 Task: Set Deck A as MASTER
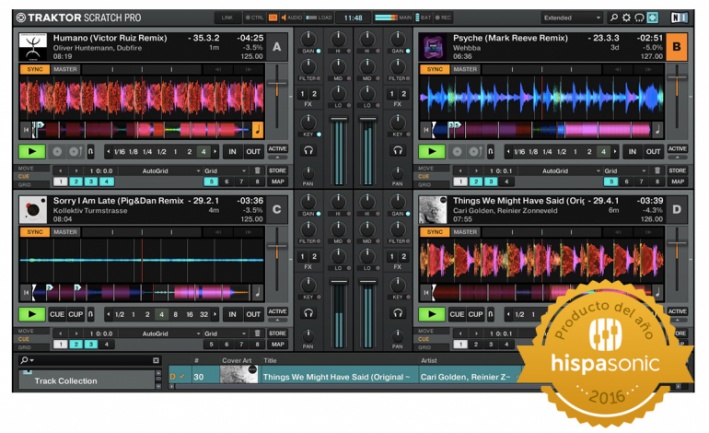[x=65, y=69]
